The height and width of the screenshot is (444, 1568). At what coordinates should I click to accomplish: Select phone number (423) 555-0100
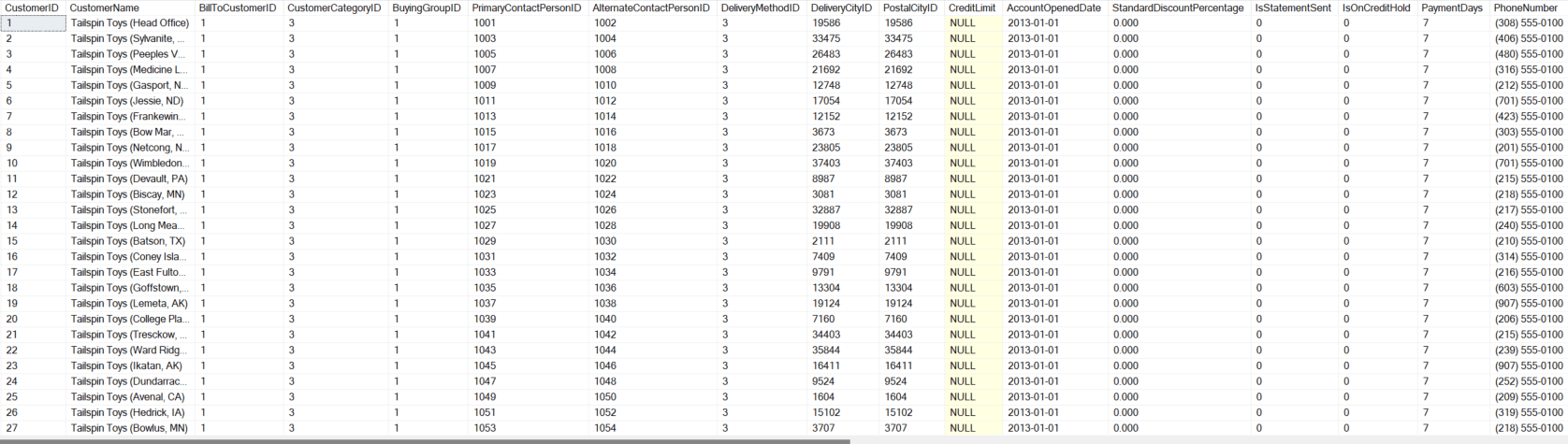pos(1529,117)
